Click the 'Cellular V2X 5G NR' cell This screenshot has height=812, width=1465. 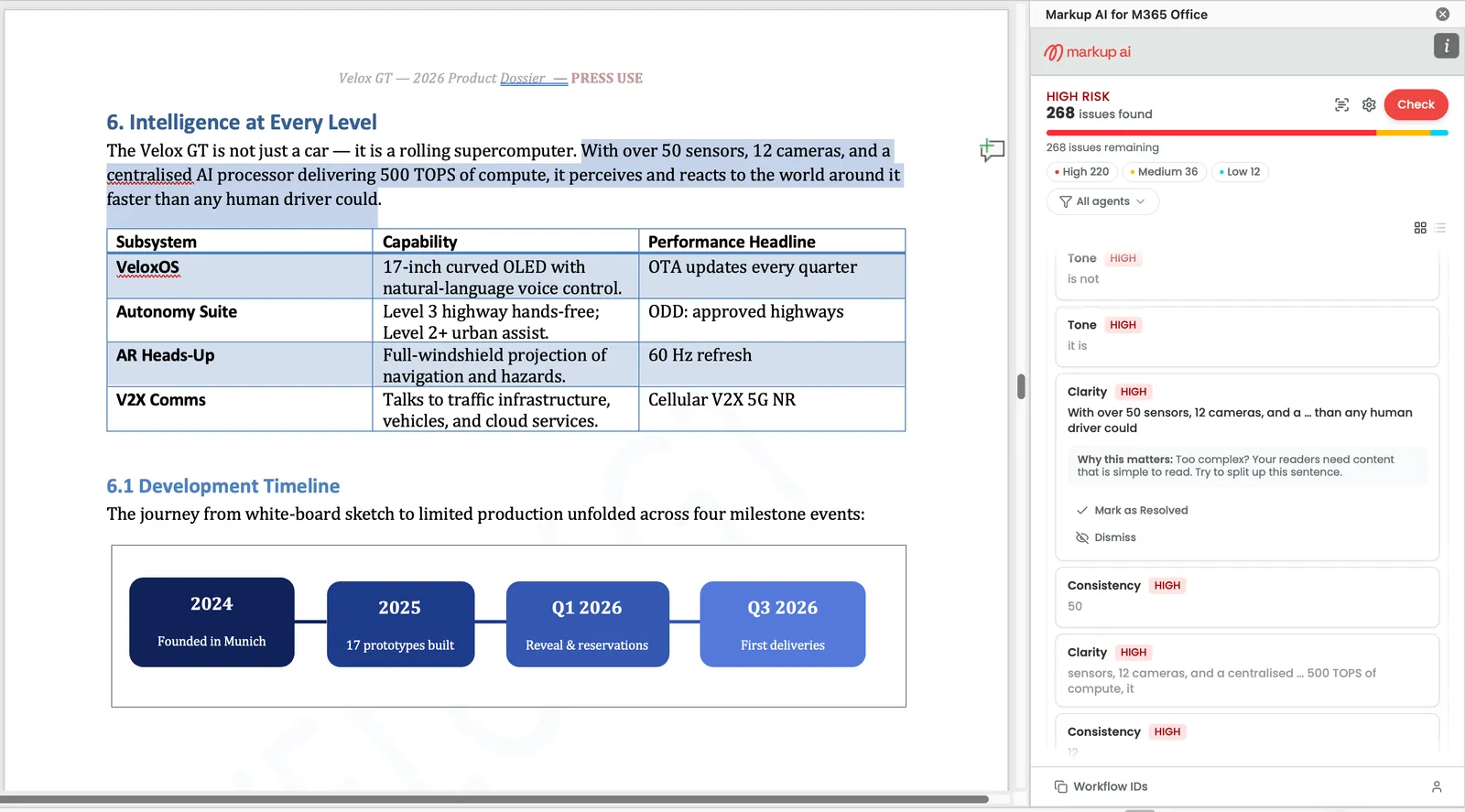click(772, 409)
